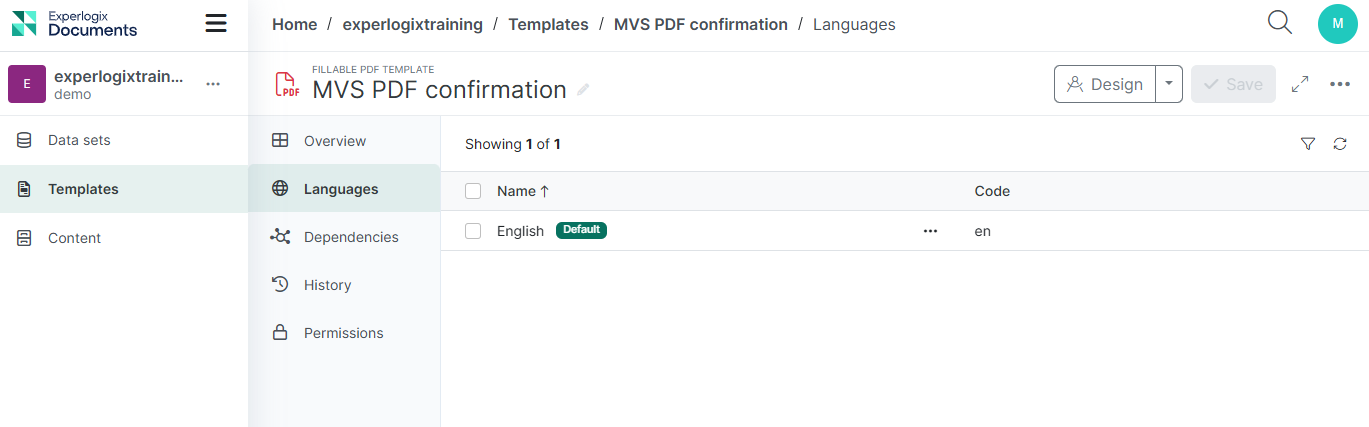This screenshot has height=427, width=1369.
Task: Expand the Design button dropdown arrow
Action: 1169,84
